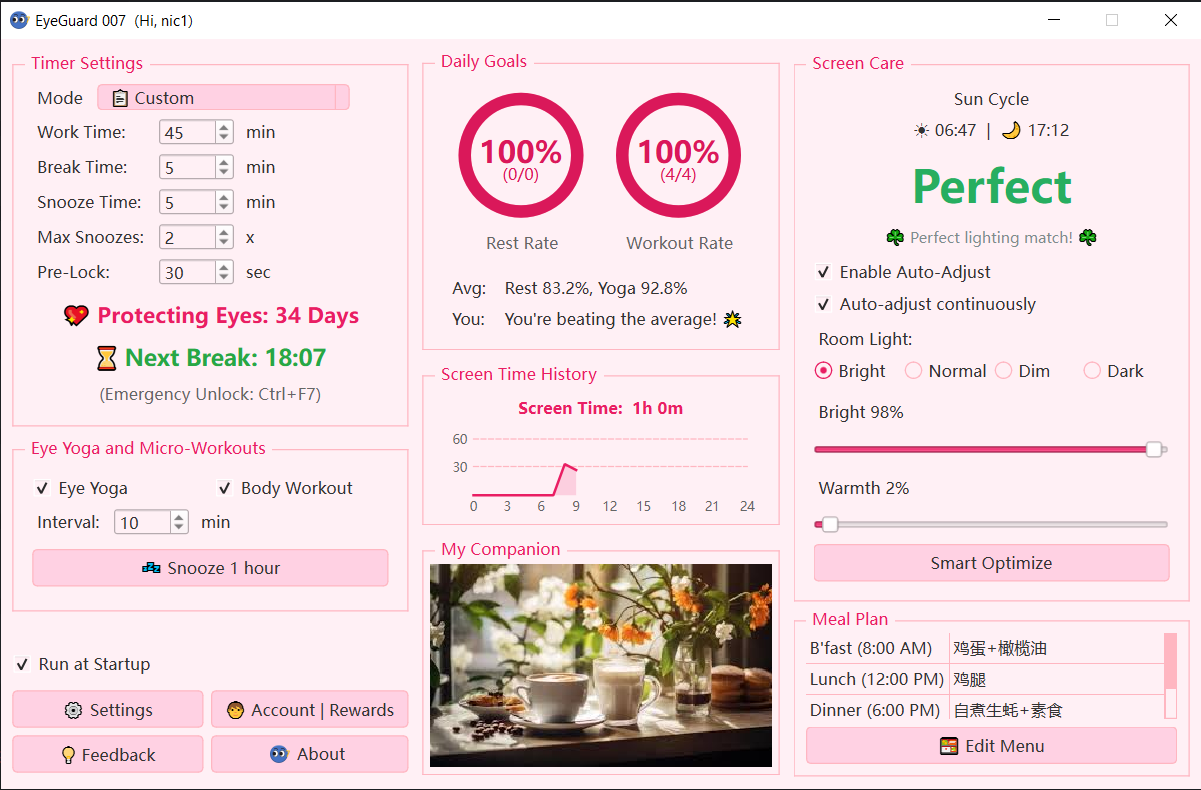Image resolution: width=1201 pixels, height=790 pixels.
Task: Click the star icon after 'You're beating the average!'
Action: 733,318
